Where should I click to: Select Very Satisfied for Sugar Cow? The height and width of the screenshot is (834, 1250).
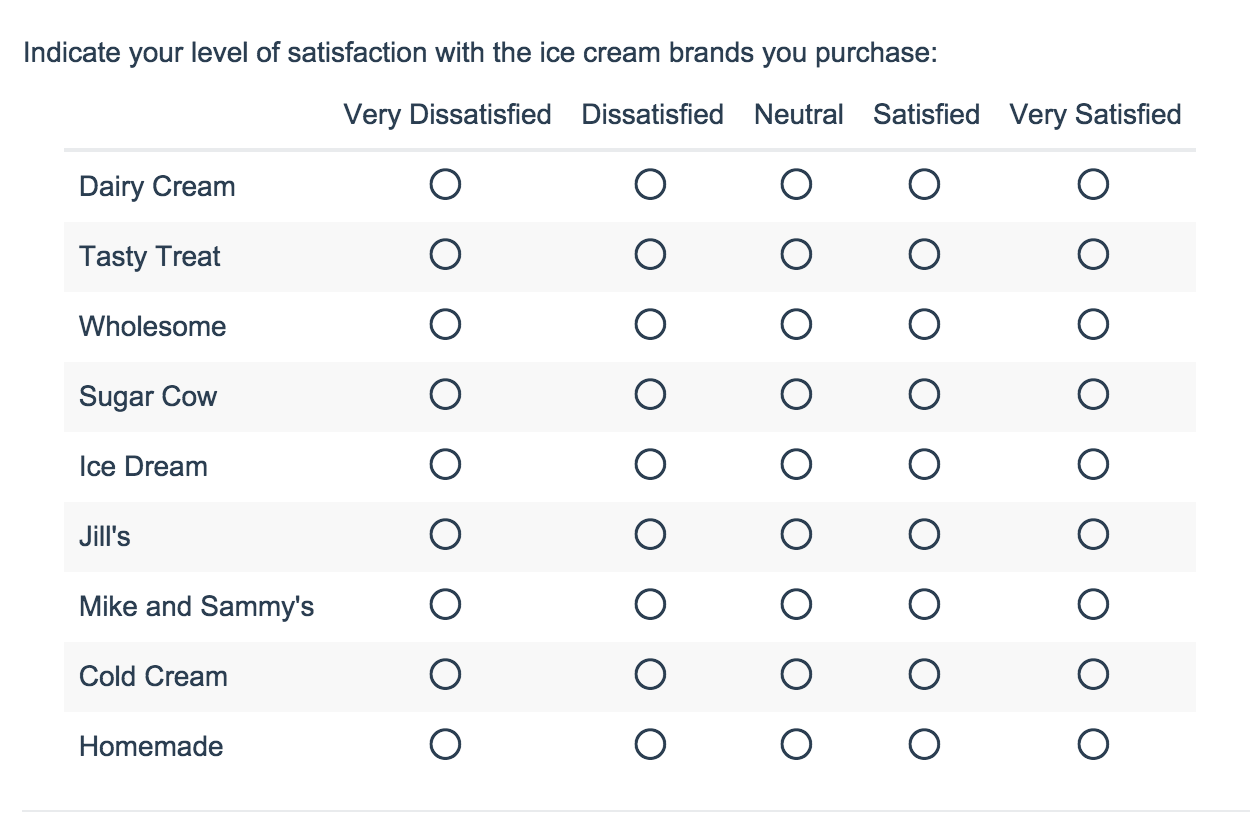[x=1093, y=395]
